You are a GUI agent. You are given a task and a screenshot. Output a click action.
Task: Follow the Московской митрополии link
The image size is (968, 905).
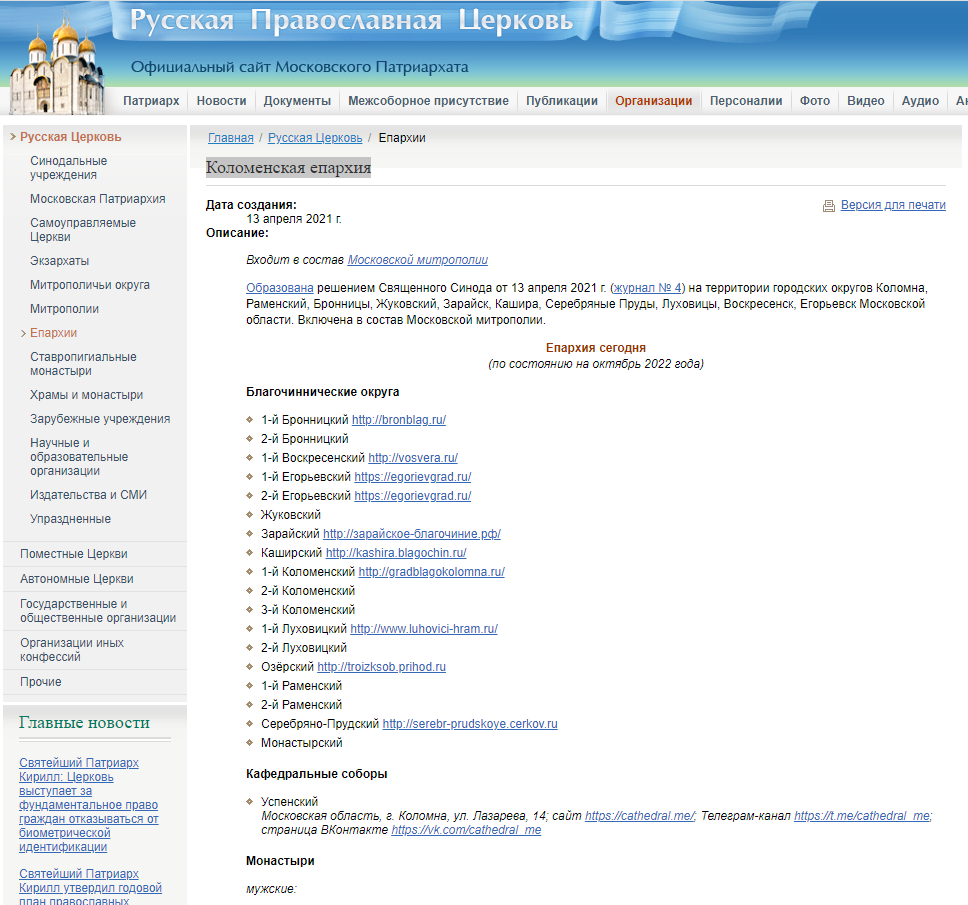(x=417, y=260)
